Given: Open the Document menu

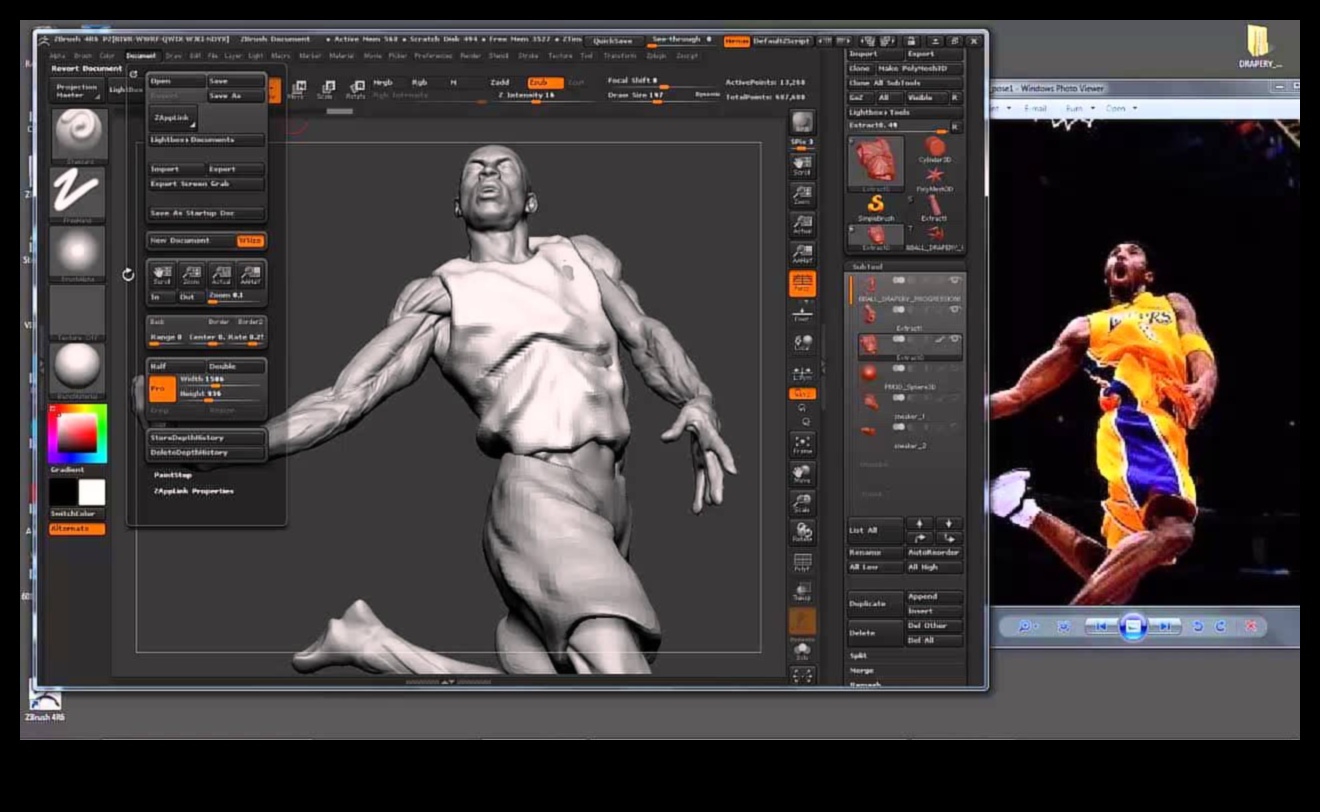Looking at the screenshot, I should point(141,56).
